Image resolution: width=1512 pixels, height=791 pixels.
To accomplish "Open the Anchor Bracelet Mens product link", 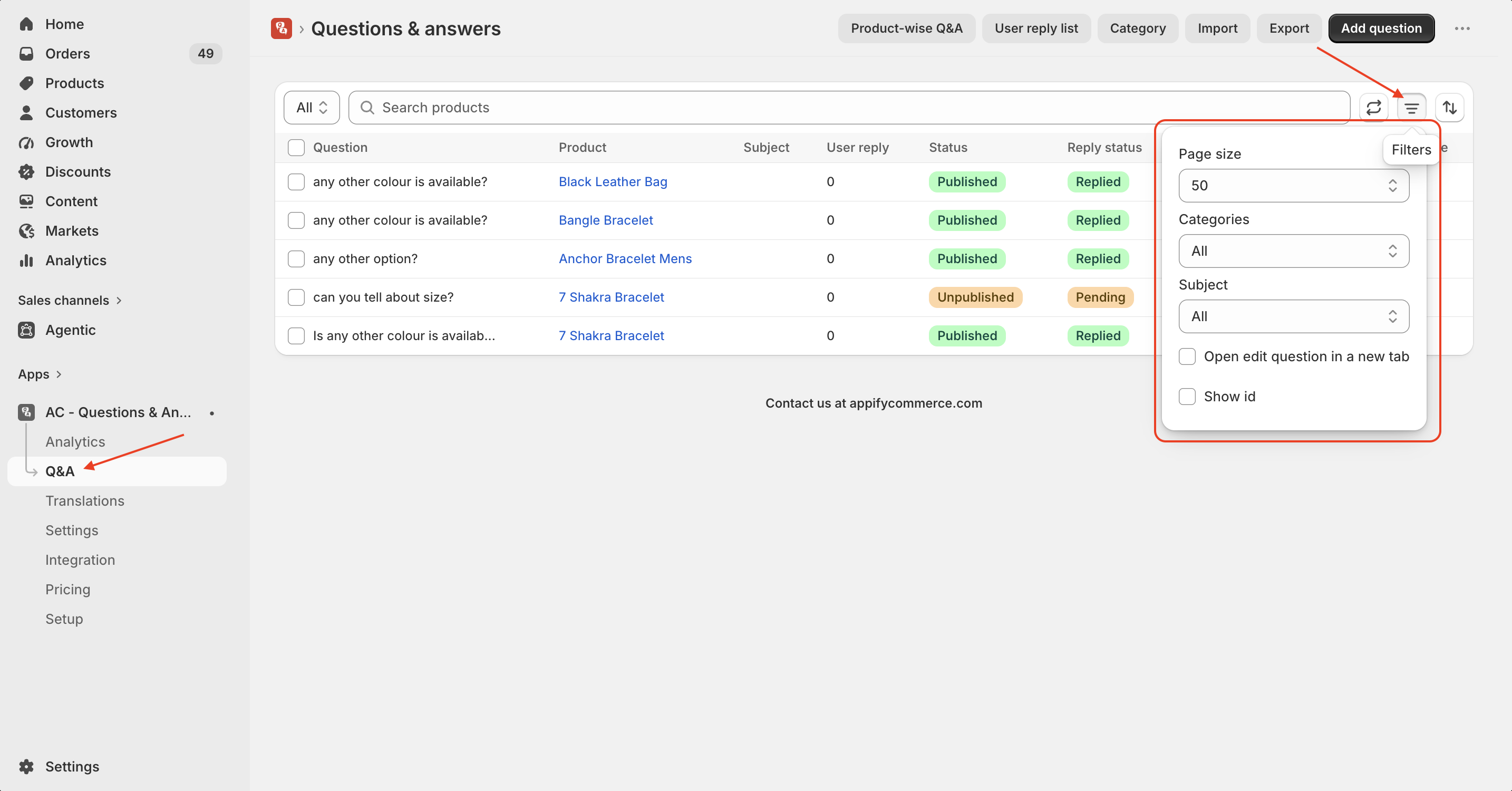I will [625, 259].
